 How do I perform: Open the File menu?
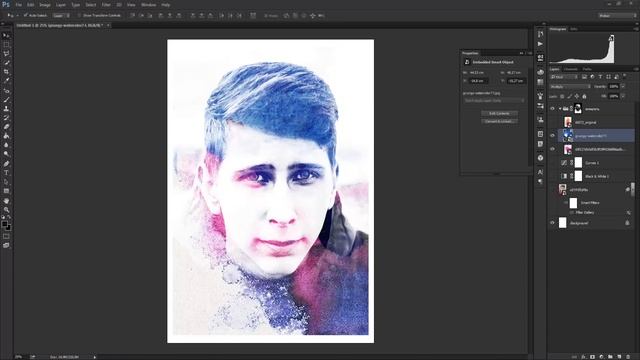(19, 5)
